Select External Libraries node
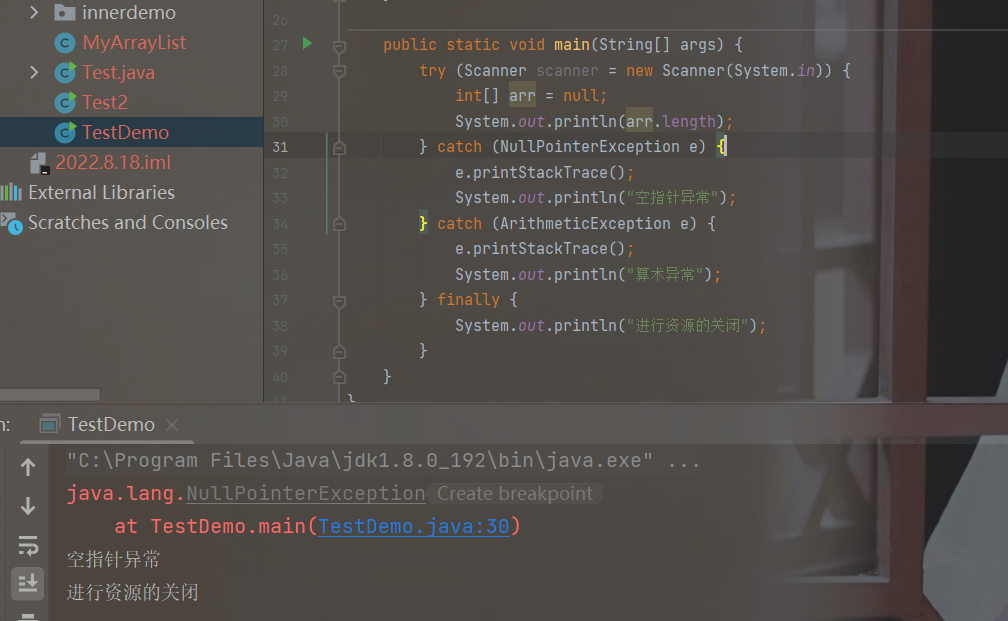This screenshot has height=621, width=1008. tap(102, 192)
